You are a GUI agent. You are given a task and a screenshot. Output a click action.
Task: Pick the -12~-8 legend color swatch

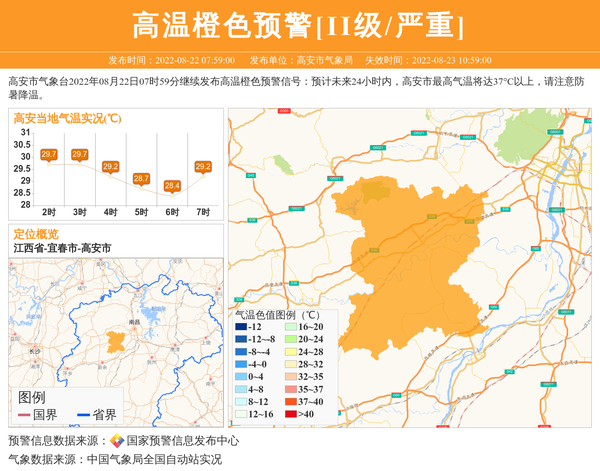coord(241,339)
